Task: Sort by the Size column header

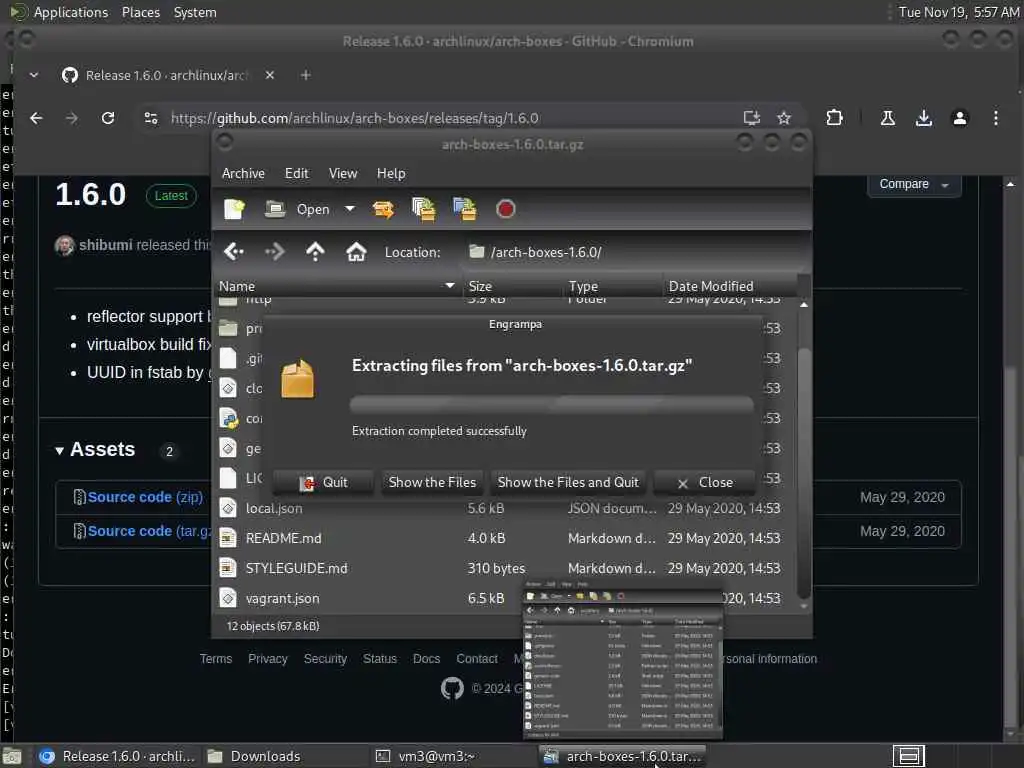Action: click(512, 286)
